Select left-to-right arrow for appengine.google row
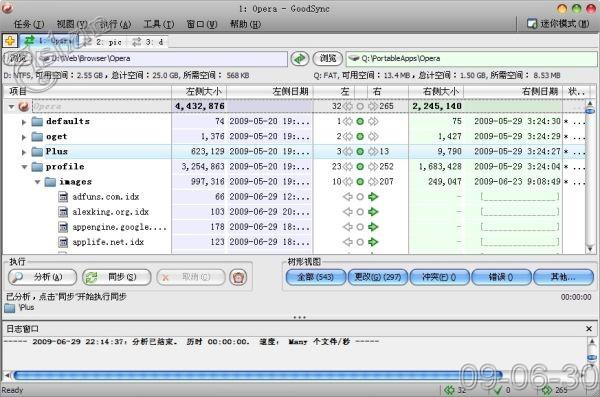Viewport: 600px width, 397px height. 373,227
